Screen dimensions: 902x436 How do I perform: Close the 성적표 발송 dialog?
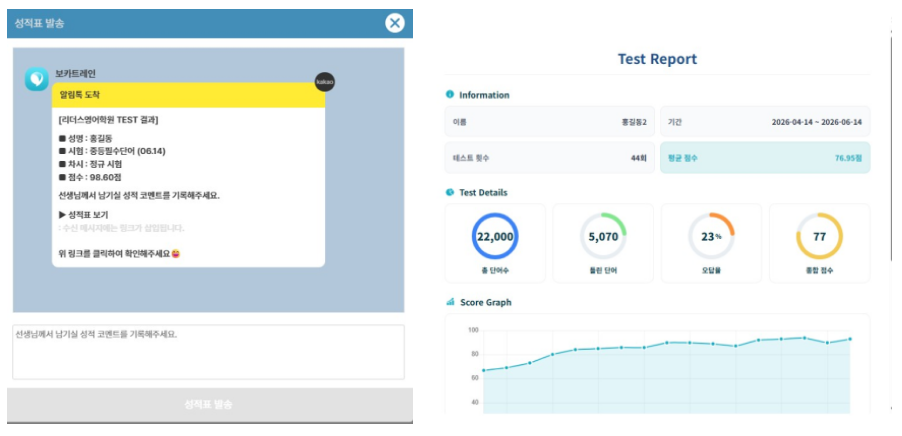pyautogui.click(x=395, y=23)
